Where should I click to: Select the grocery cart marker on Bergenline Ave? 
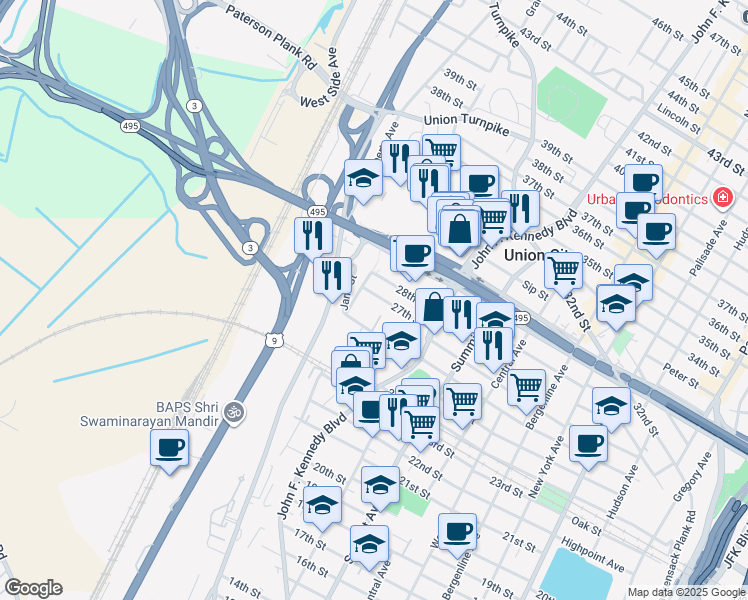click(x=526, y=391)
